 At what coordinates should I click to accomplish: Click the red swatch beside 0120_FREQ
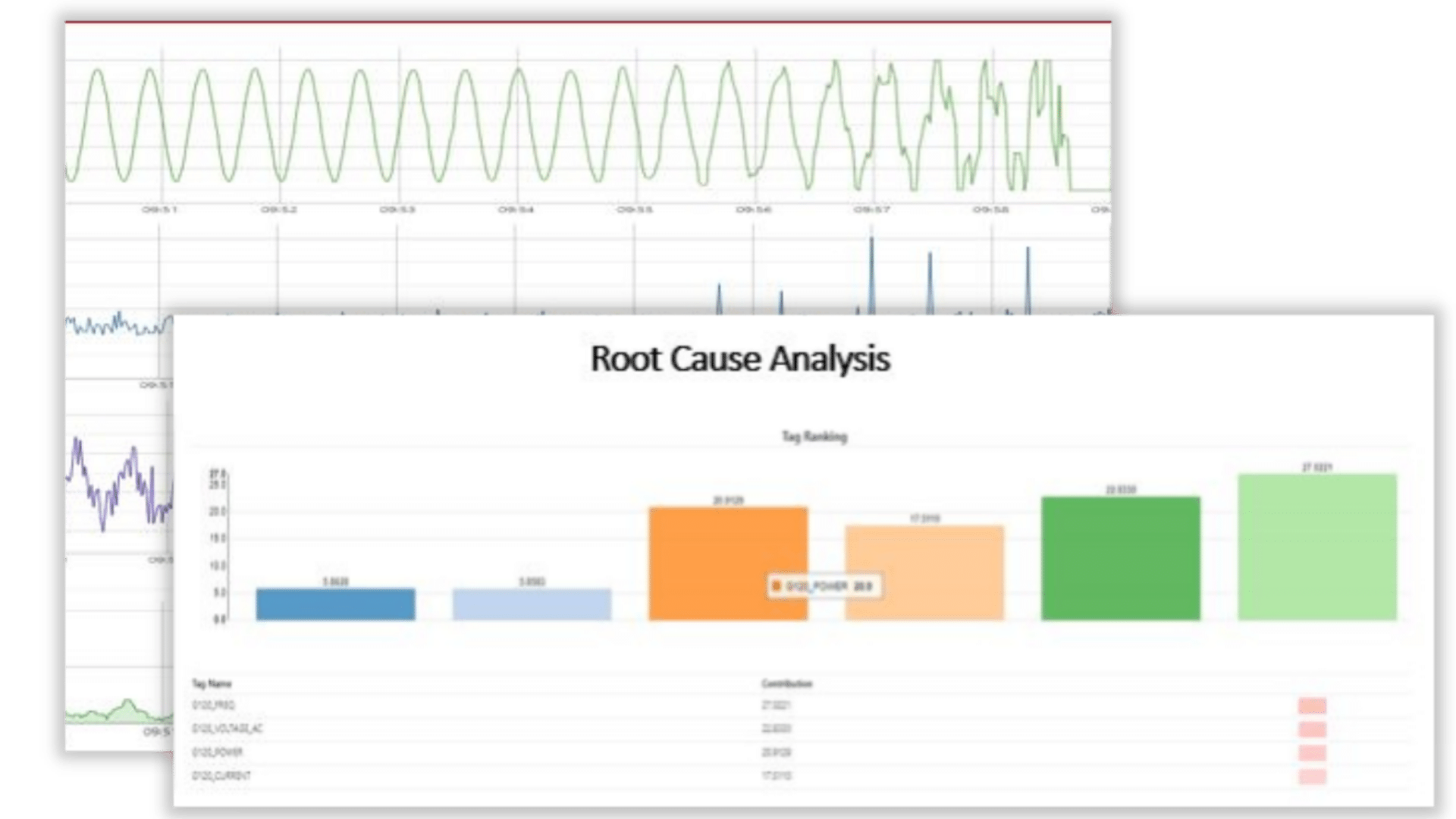pyautogui.click(x=1311, y=704)
